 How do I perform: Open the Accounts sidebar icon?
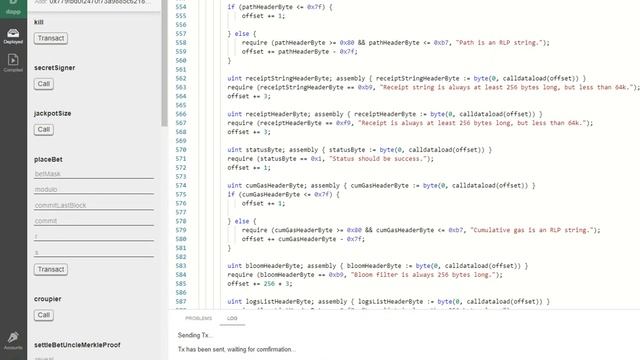13,341
